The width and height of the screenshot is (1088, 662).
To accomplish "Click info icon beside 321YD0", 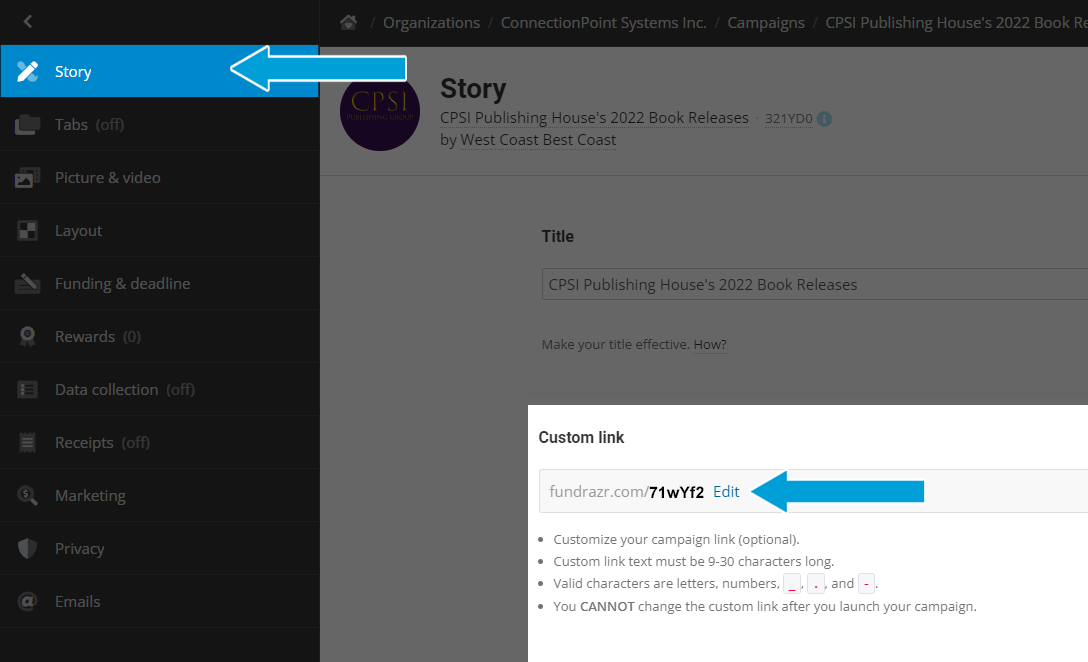I will click(x=824, y=119).
